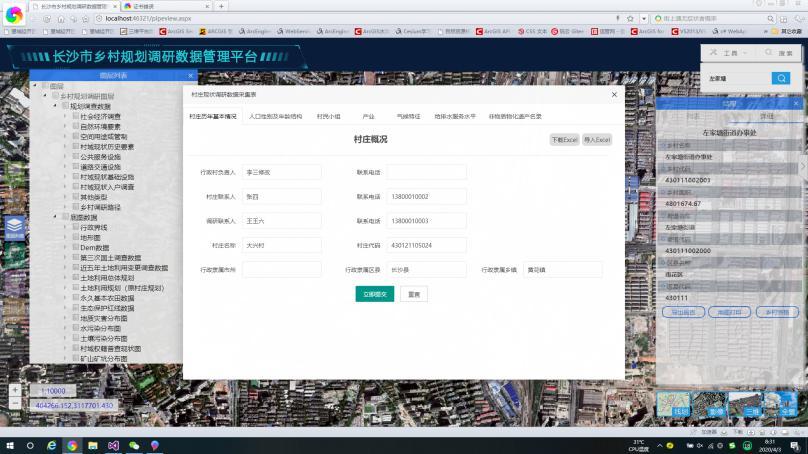Open the browser home page icon
This screenshot has width=808, height=454.
tap(61, 19)
